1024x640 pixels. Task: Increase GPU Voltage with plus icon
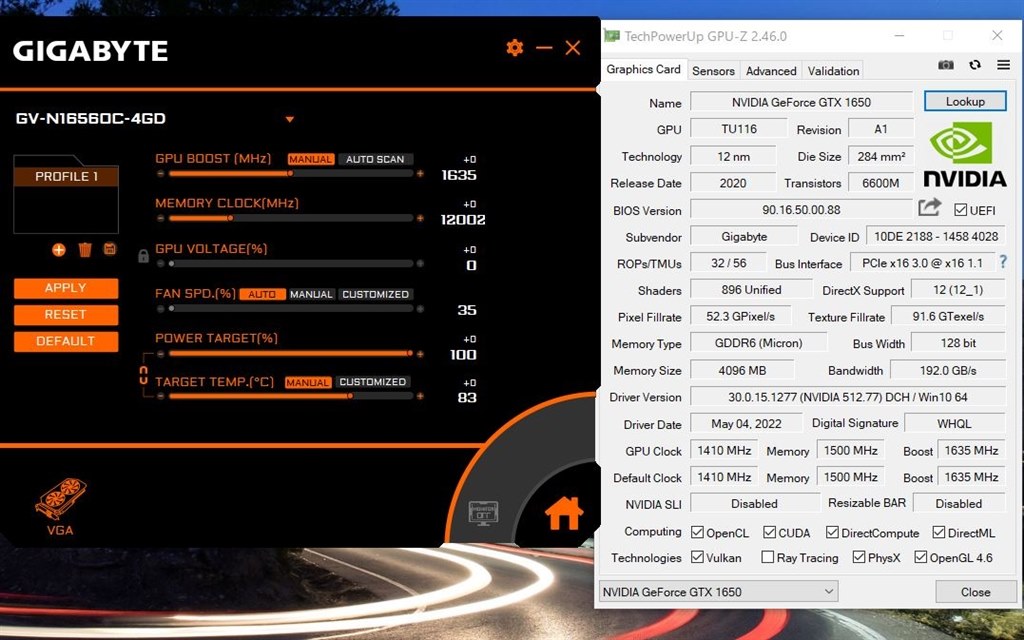point(420,264)
